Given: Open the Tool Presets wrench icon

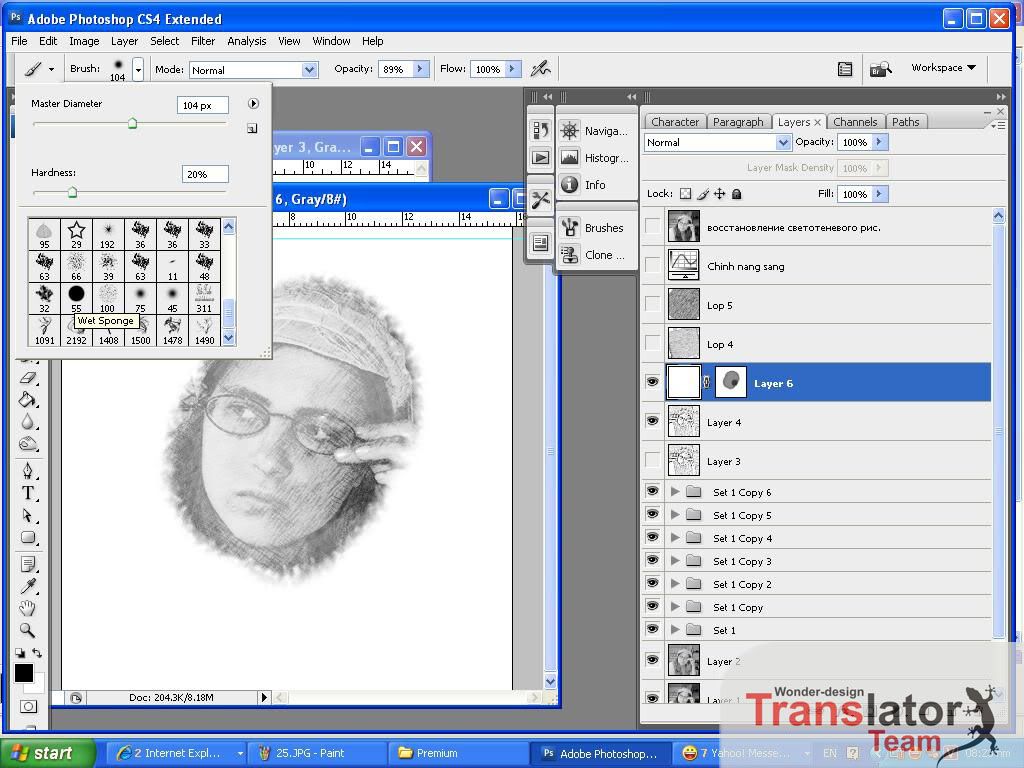Looking at the screenshot, I should (x=540, y=200).
